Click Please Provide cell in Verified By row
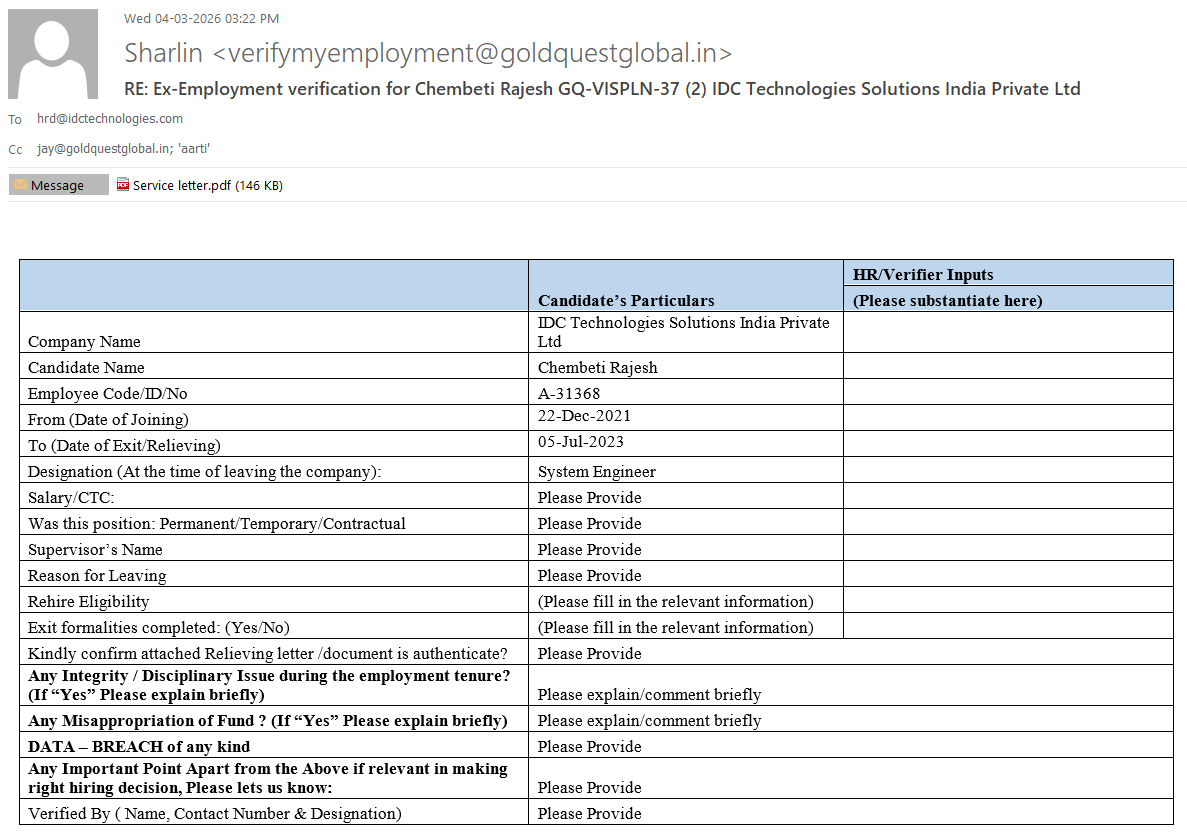The image size is (1187, 836). [590, 813]
